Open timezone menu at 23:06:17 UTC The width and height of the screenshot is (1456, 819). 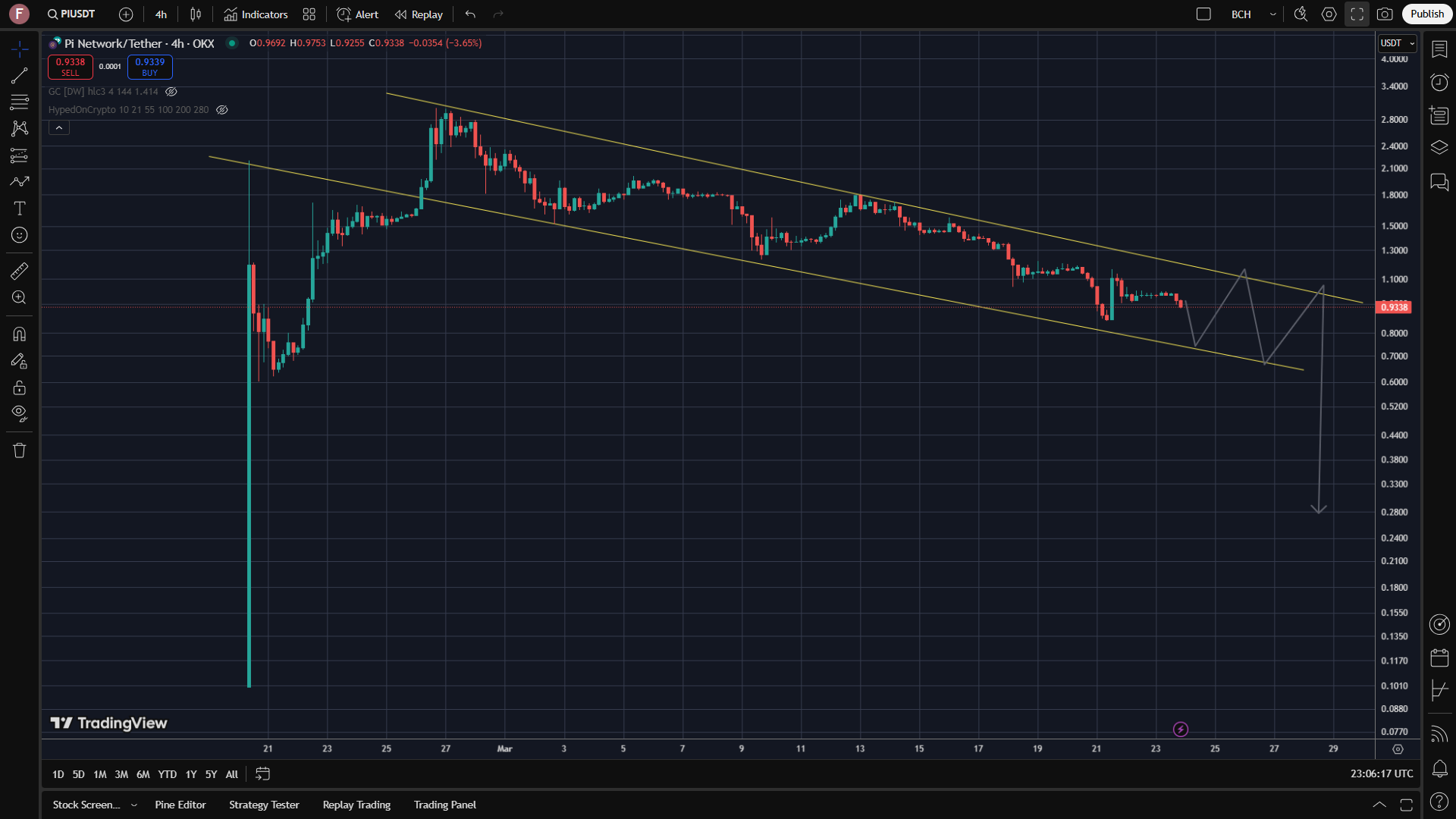(x=1382, y=774)
